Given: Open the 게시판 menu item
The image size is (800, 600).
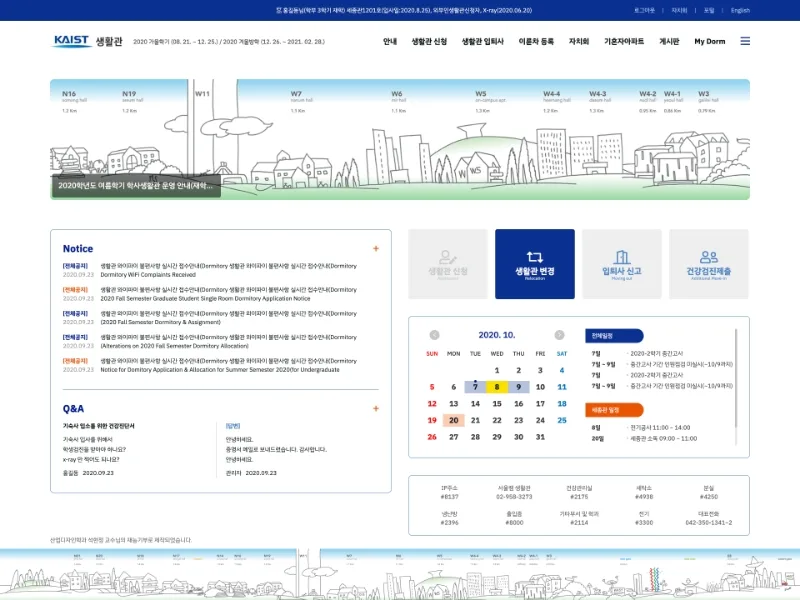Looking at the screenshot, I should coord(669,41).
